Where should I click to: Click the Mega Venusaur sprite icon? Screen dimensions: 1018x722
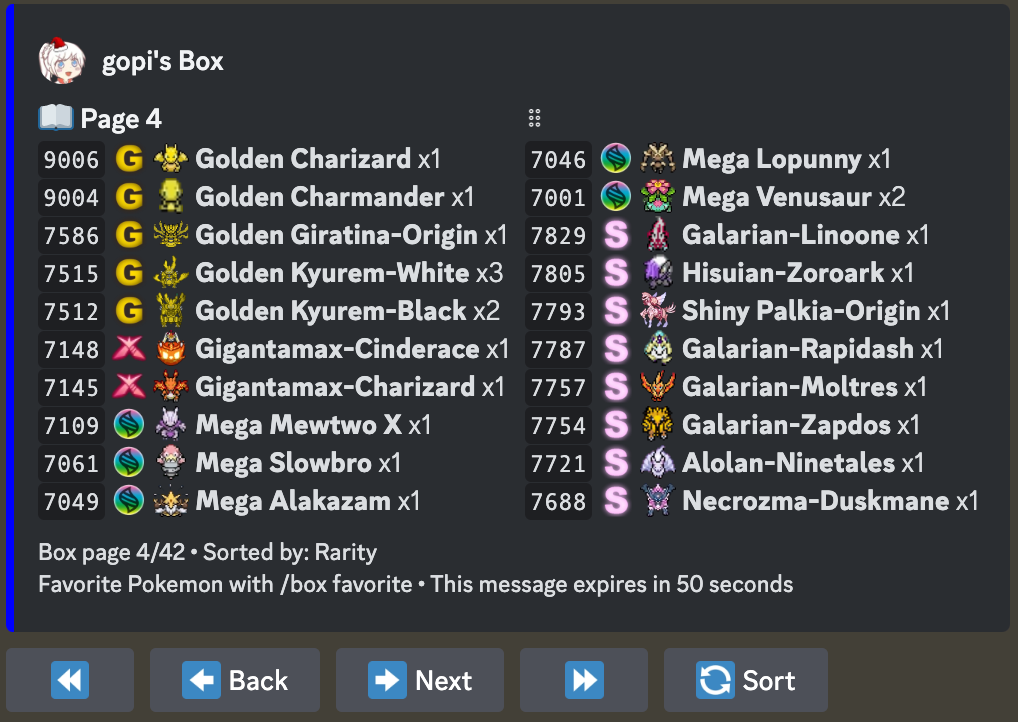point(657,197)
